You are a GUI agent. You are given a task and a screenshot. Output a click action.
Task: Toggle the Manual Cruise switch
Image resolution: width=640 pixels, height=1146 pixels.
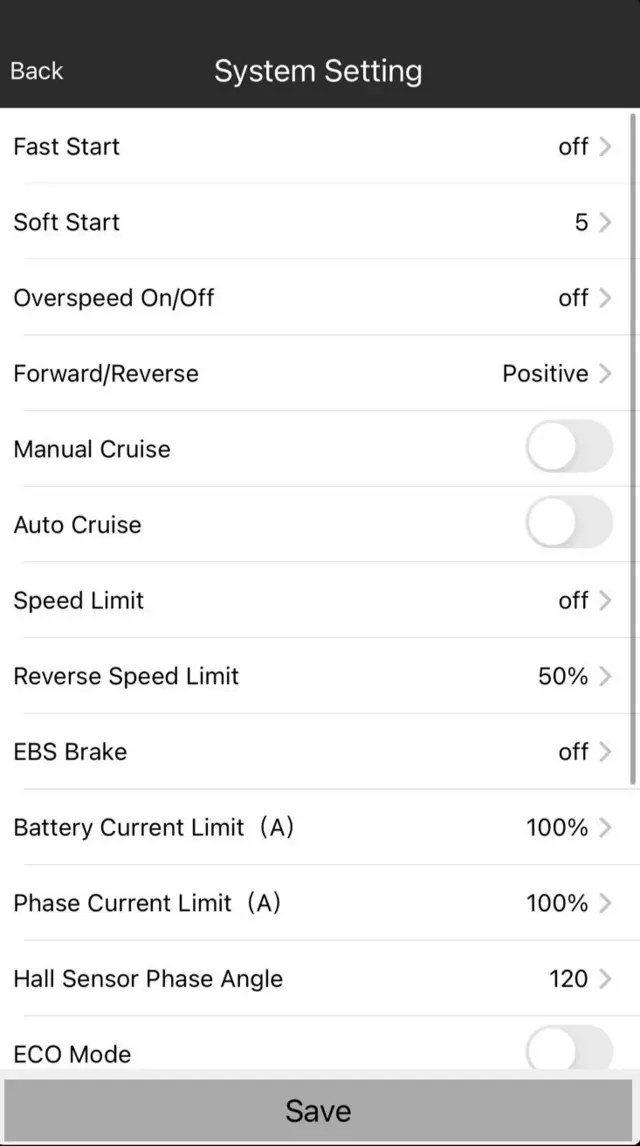click(569, 447)
